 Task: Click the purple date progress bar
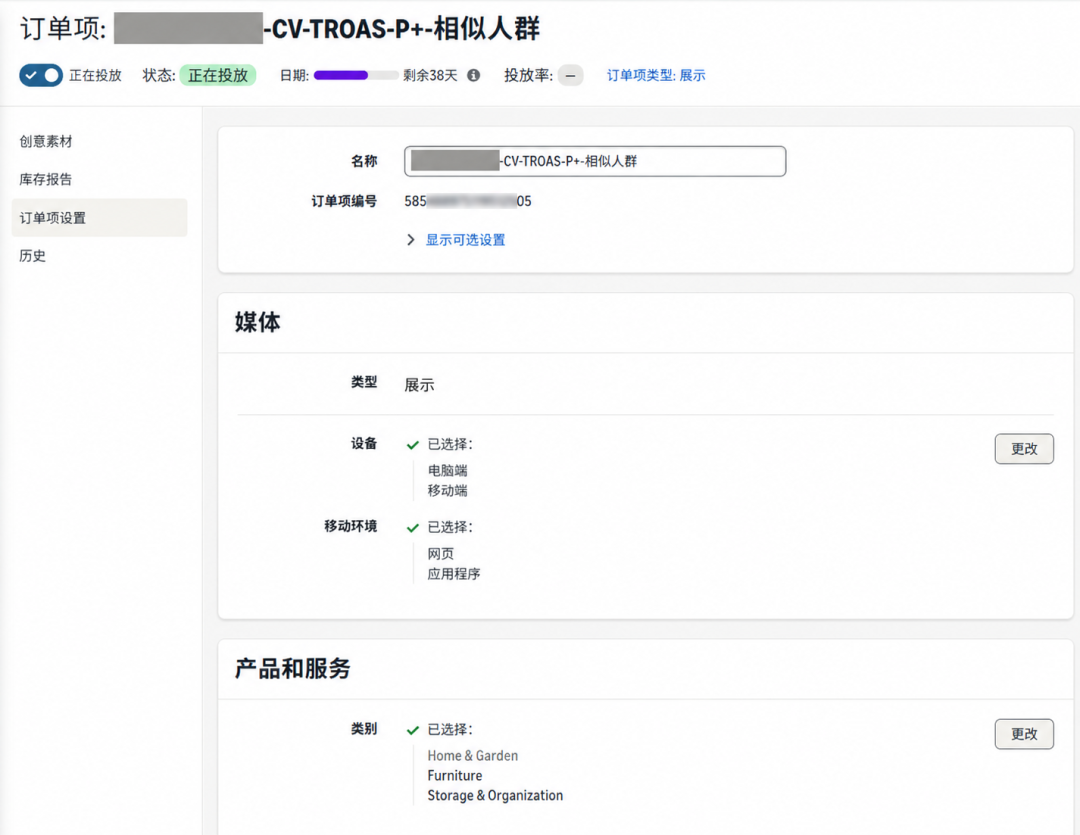[355, 75]
